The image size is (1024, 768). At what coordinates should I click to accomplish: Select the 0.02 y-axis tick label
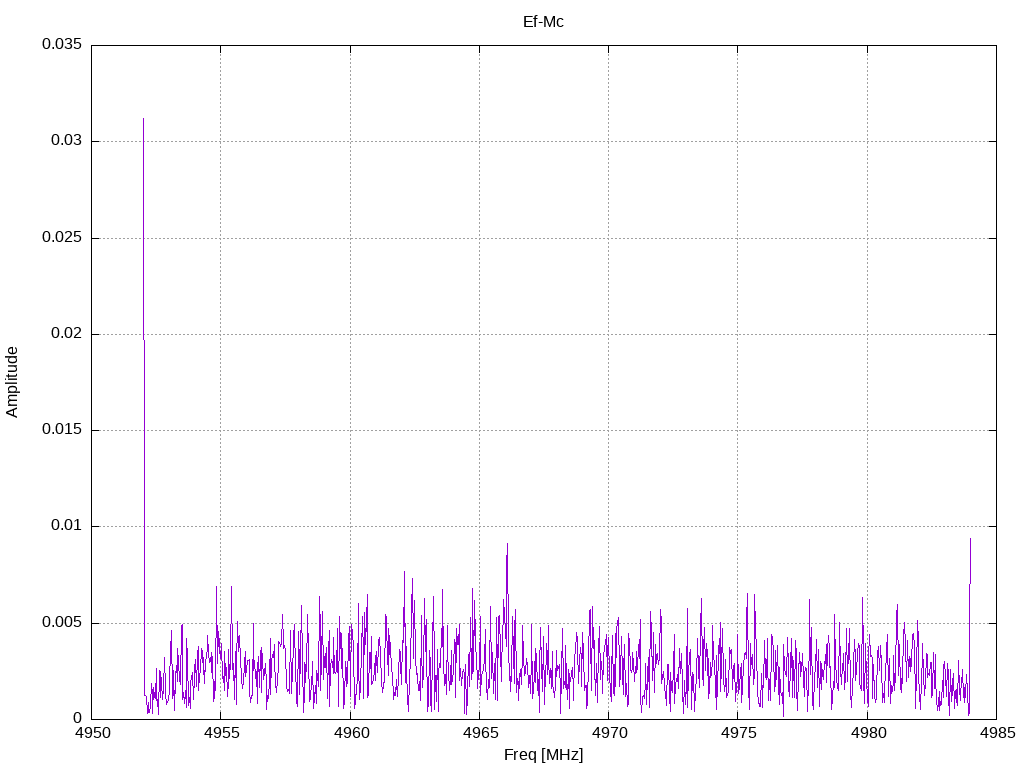65,334
